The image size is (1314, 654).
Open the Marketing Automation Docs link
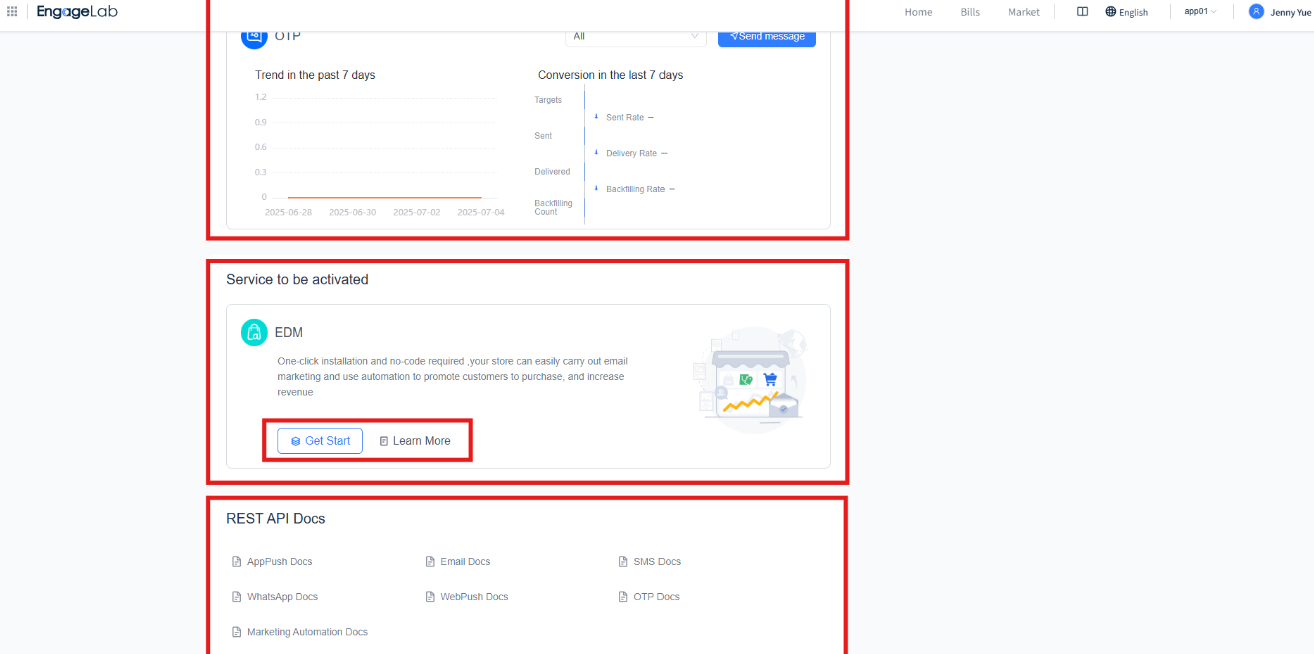(x=307, y=632)
